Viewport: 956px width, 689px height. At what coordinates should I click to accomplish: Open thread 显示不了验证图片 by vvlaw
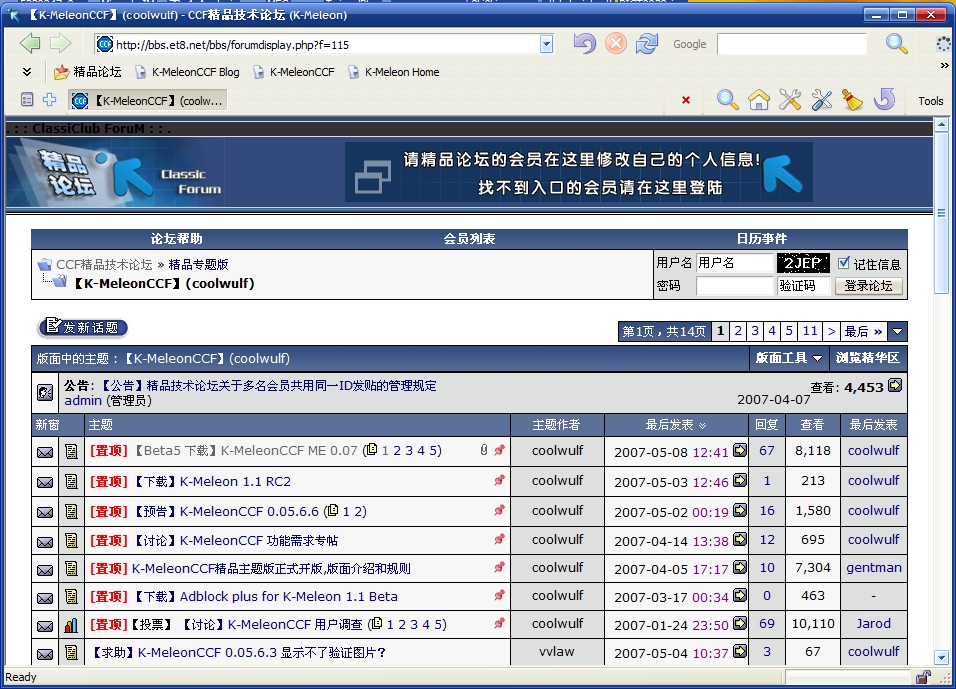238,652
